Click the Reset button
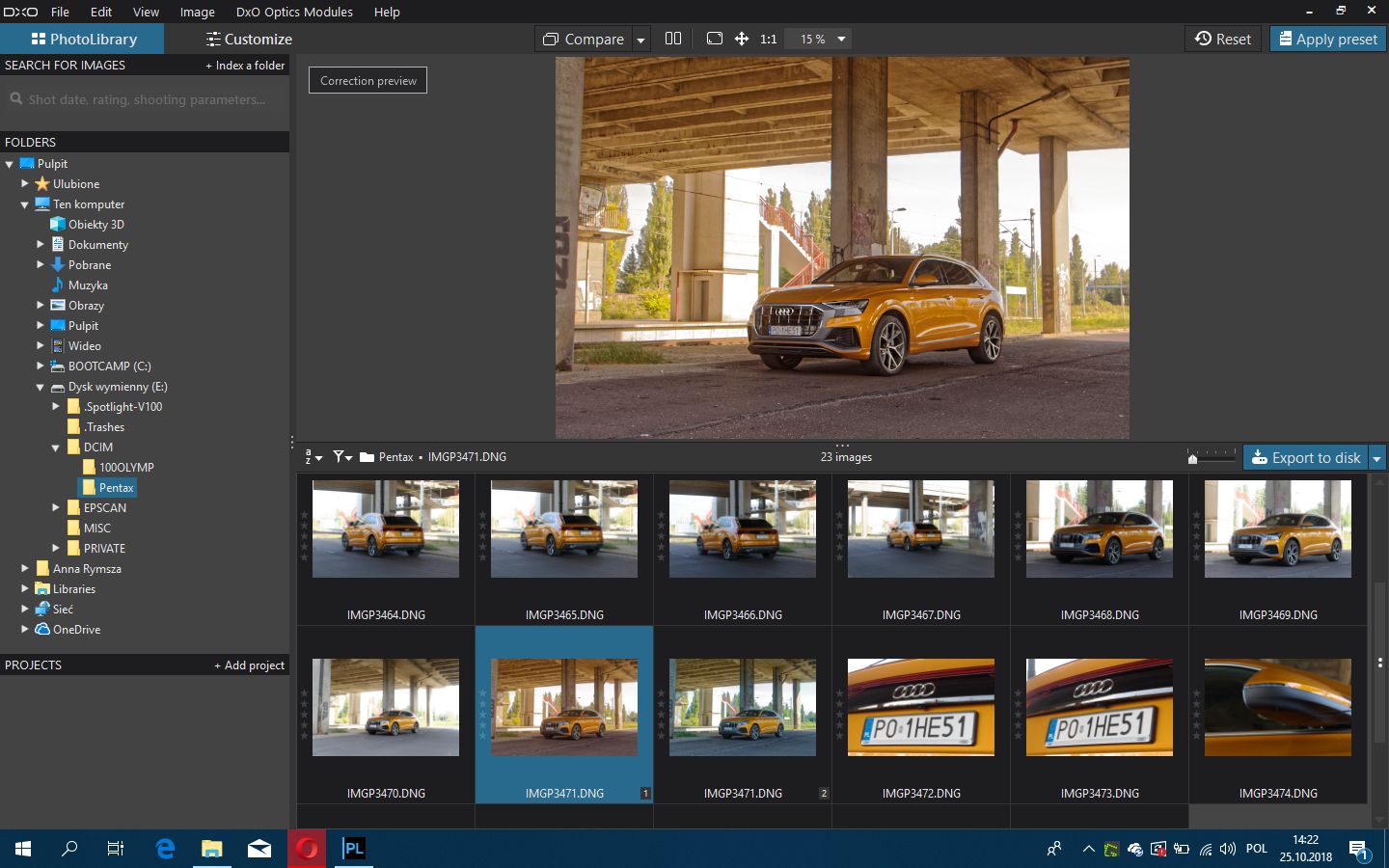The width and height of the screenshot is (1389, 868). (1223, 39)
